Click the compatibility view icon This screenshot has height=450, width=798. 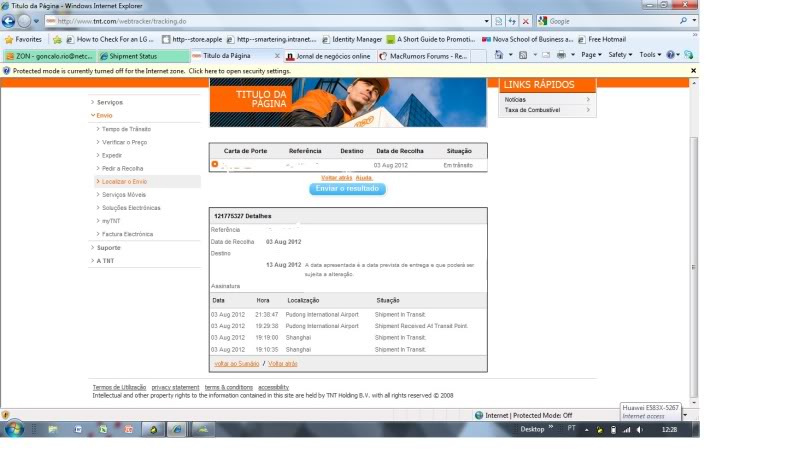[x=499, y=21]
